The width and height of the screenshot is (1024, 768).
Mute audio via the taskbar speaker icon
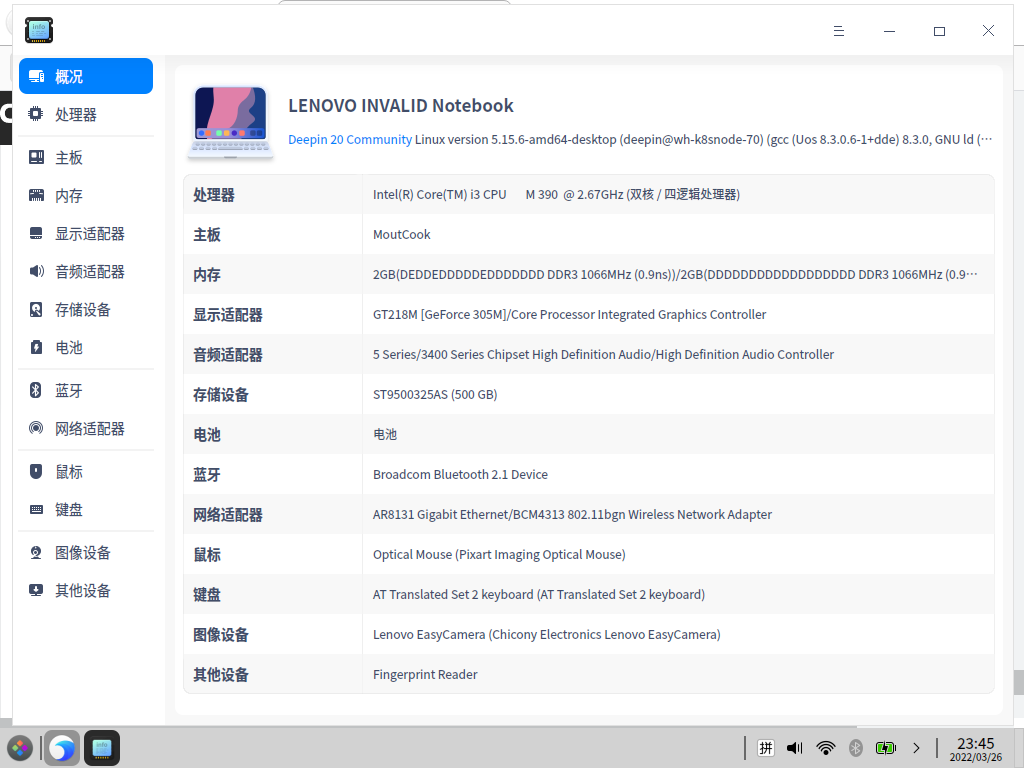794,747
